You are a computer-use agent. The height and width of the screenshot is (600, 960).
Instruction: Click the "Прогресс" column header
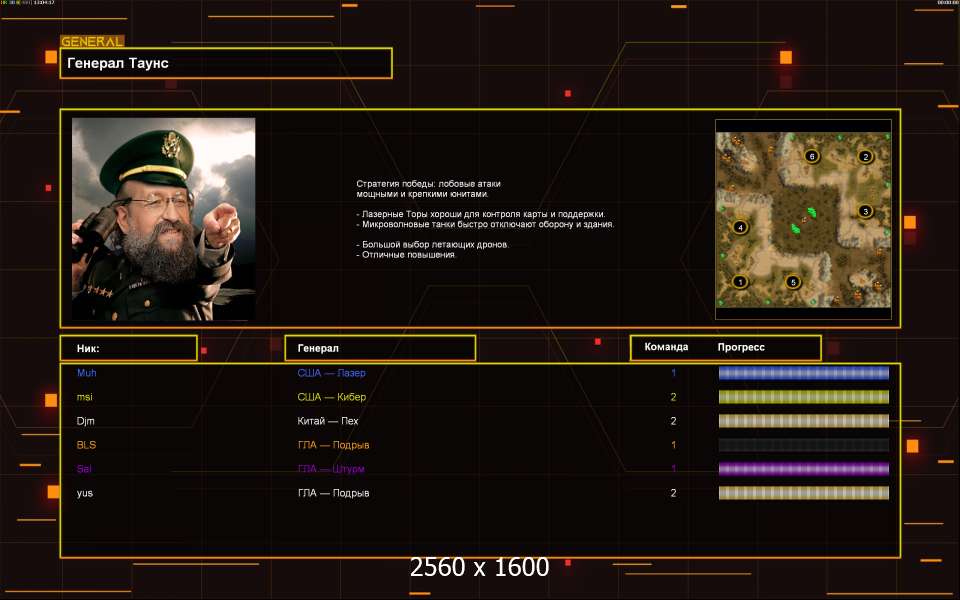click(741, 348)
